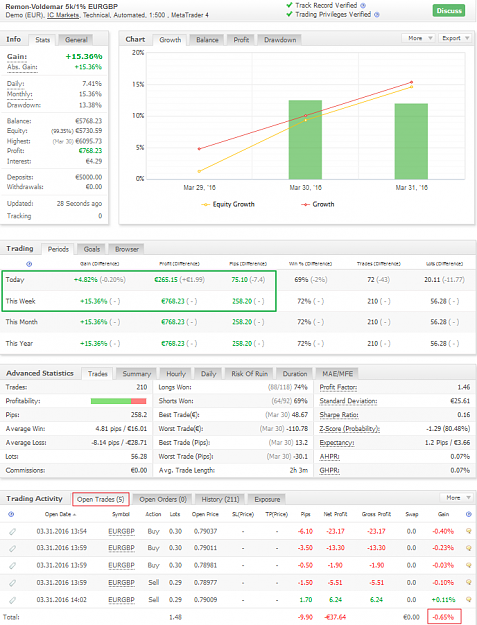Select the Growth chart tab

tap(170, 40)
